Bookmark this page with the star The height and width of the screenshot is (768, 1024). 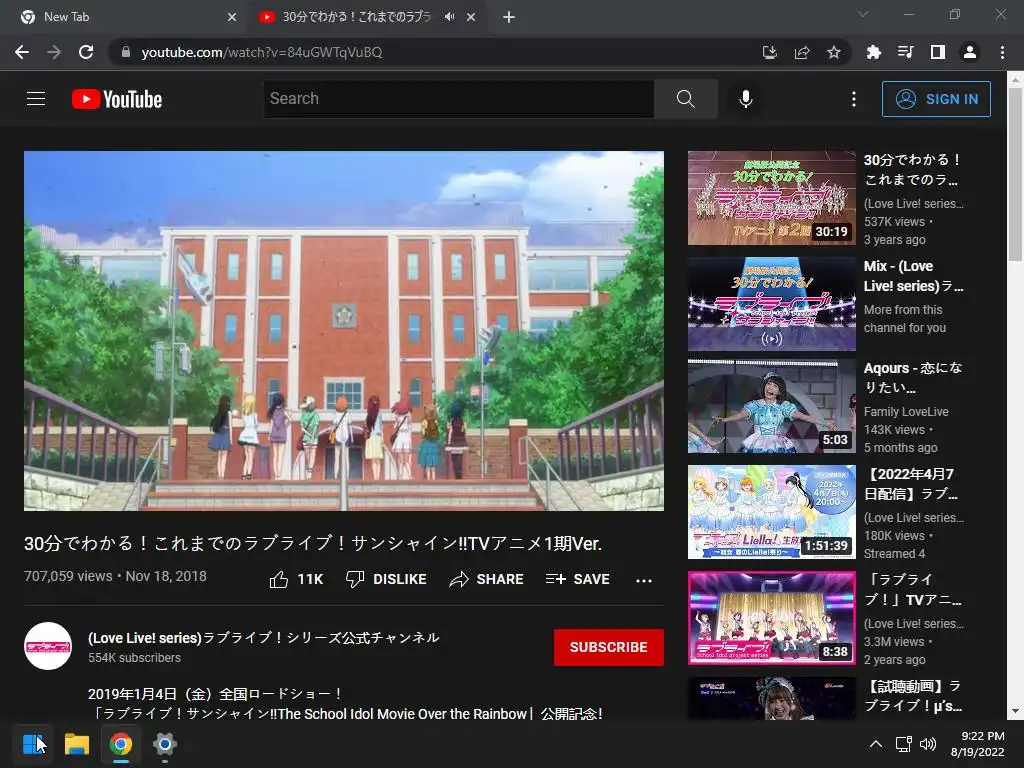point(834,52)
